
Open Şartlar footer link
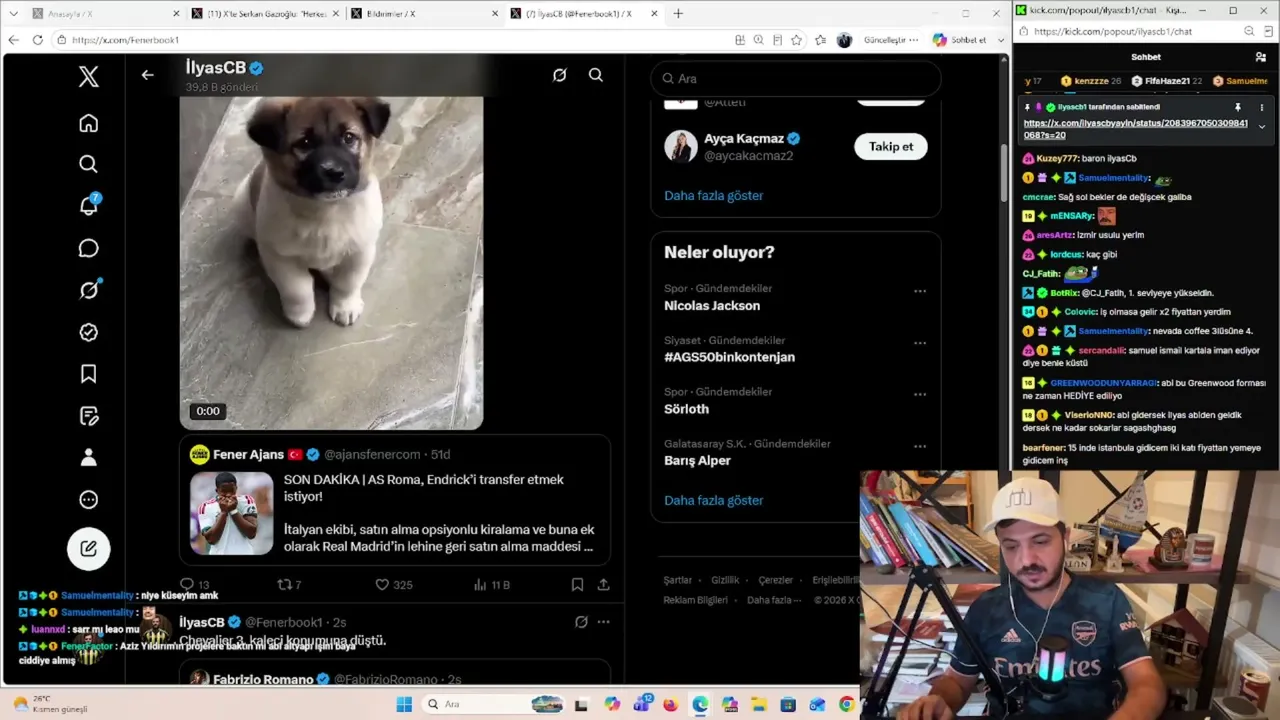pyautogui.click(x=678, y=580)
